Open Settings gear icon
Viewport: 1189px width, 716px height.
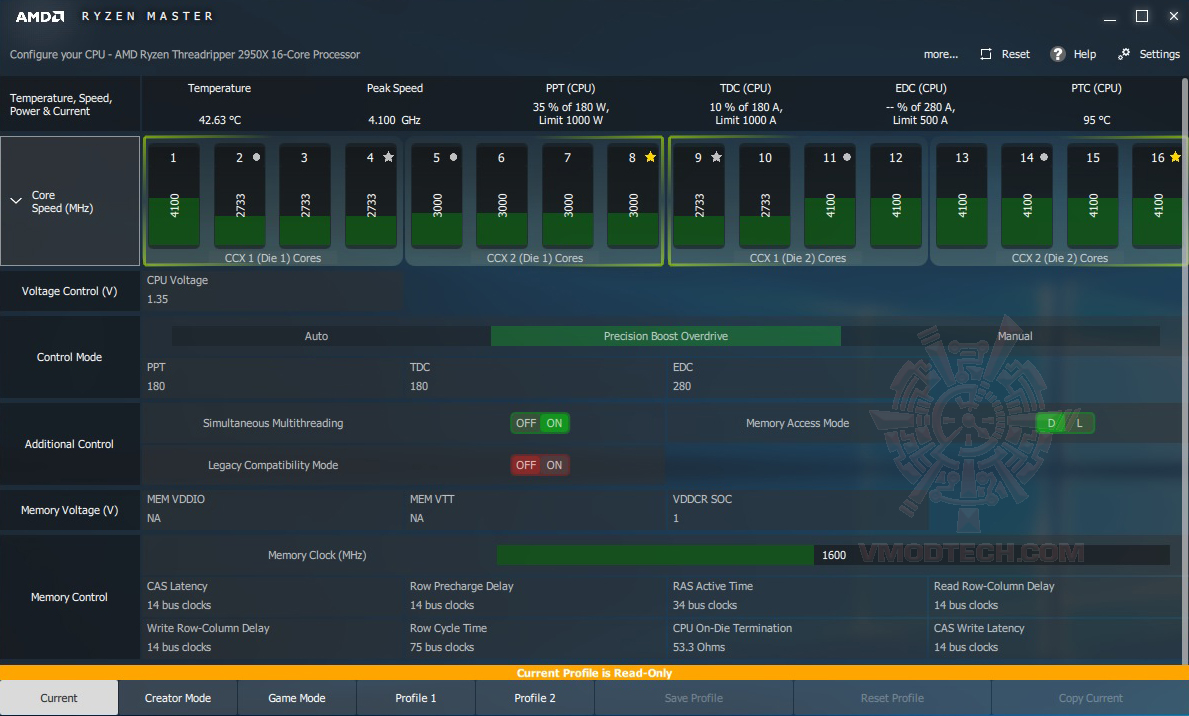(1124, 54)
